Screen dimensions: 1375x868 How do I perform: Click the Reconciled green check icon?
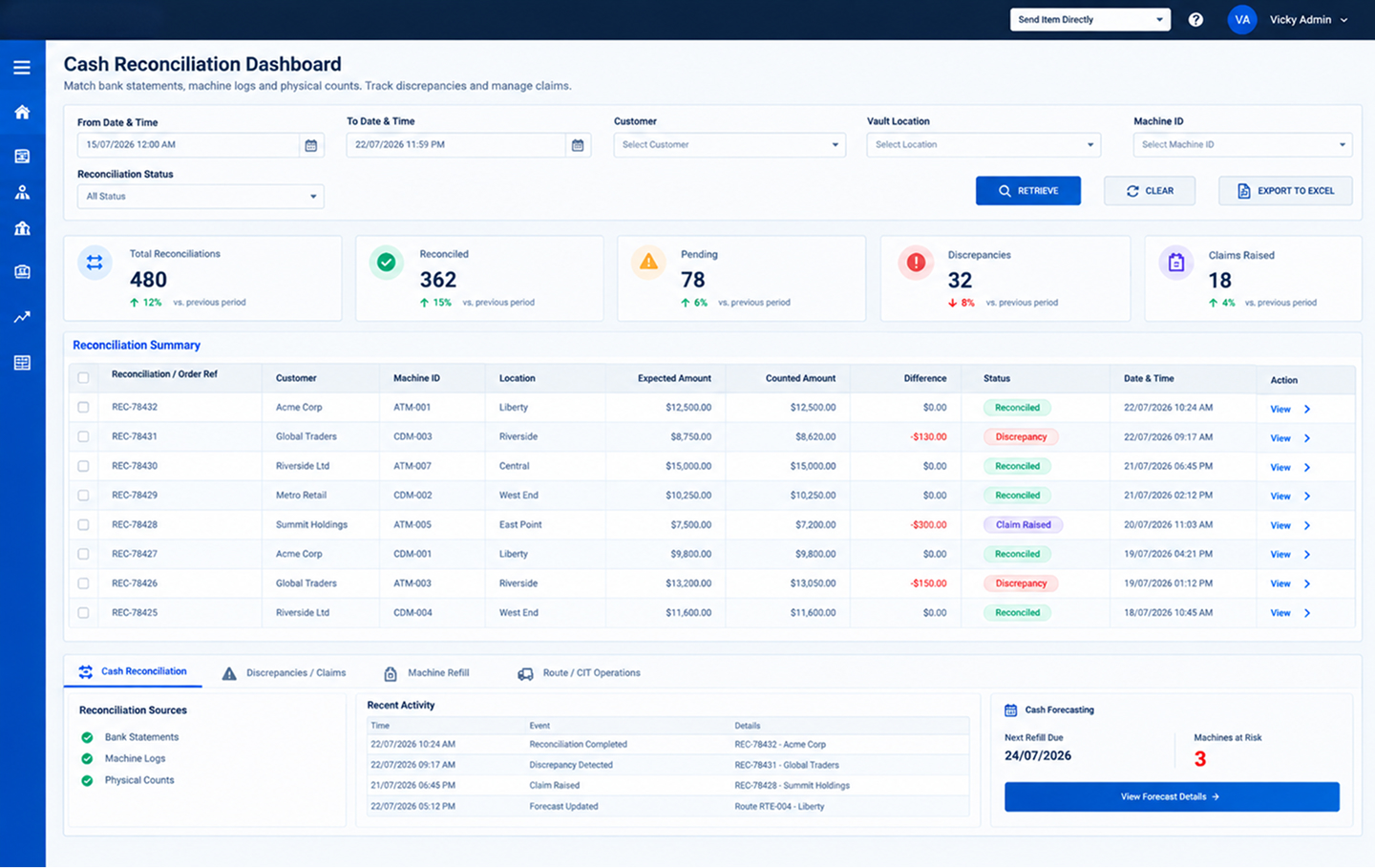[x=387, y=262]
